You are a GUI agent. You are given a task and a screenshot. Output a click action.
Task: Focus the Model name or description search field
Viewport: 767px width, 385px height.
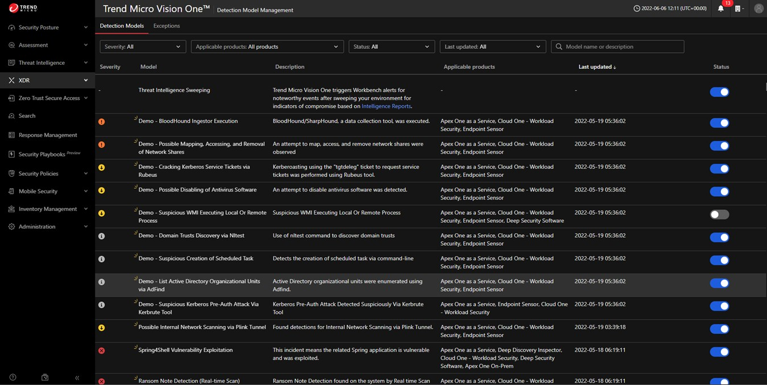pos(617,46)
